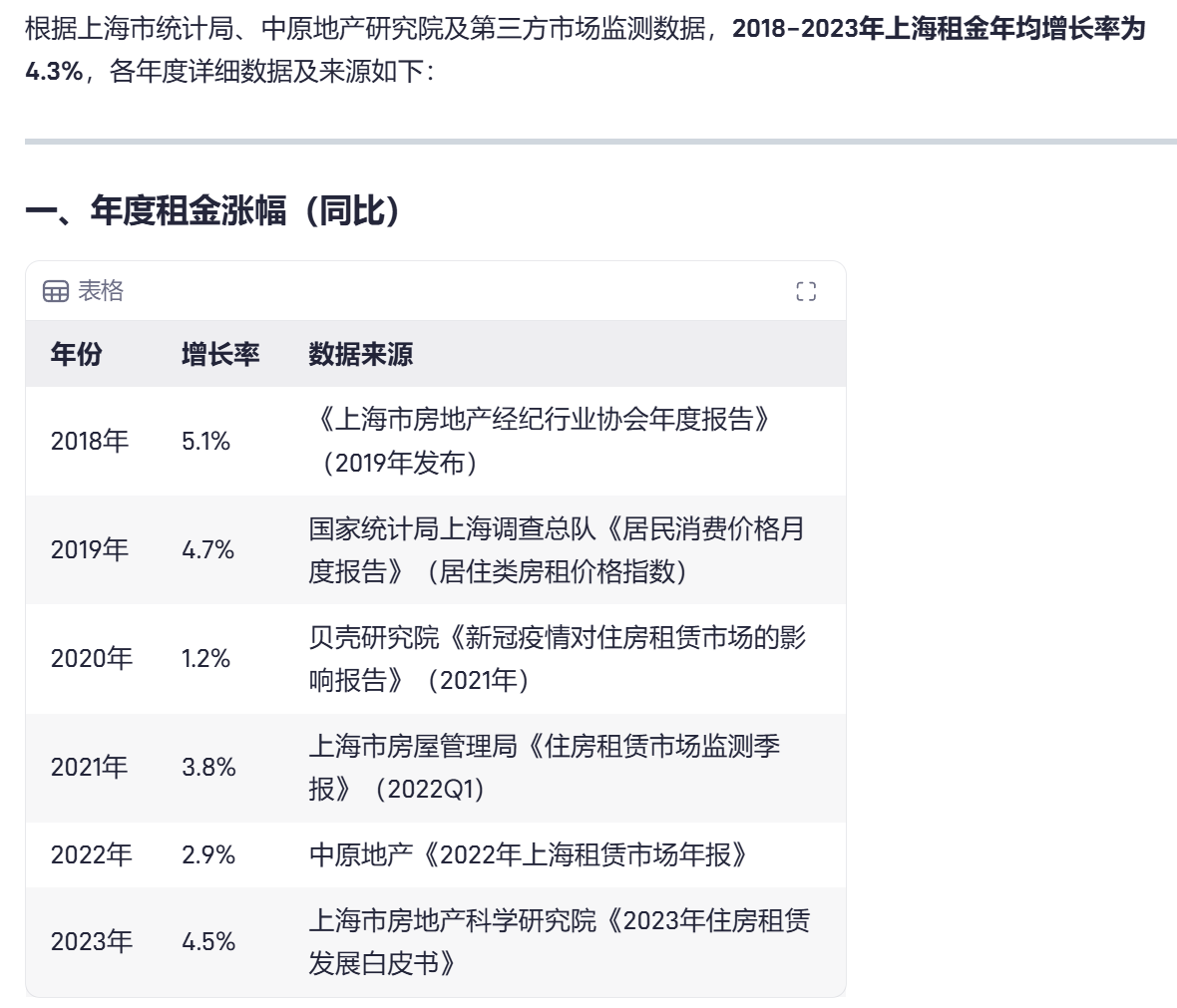Click the heading 一、年度租金涨幅（同比）

214,210
